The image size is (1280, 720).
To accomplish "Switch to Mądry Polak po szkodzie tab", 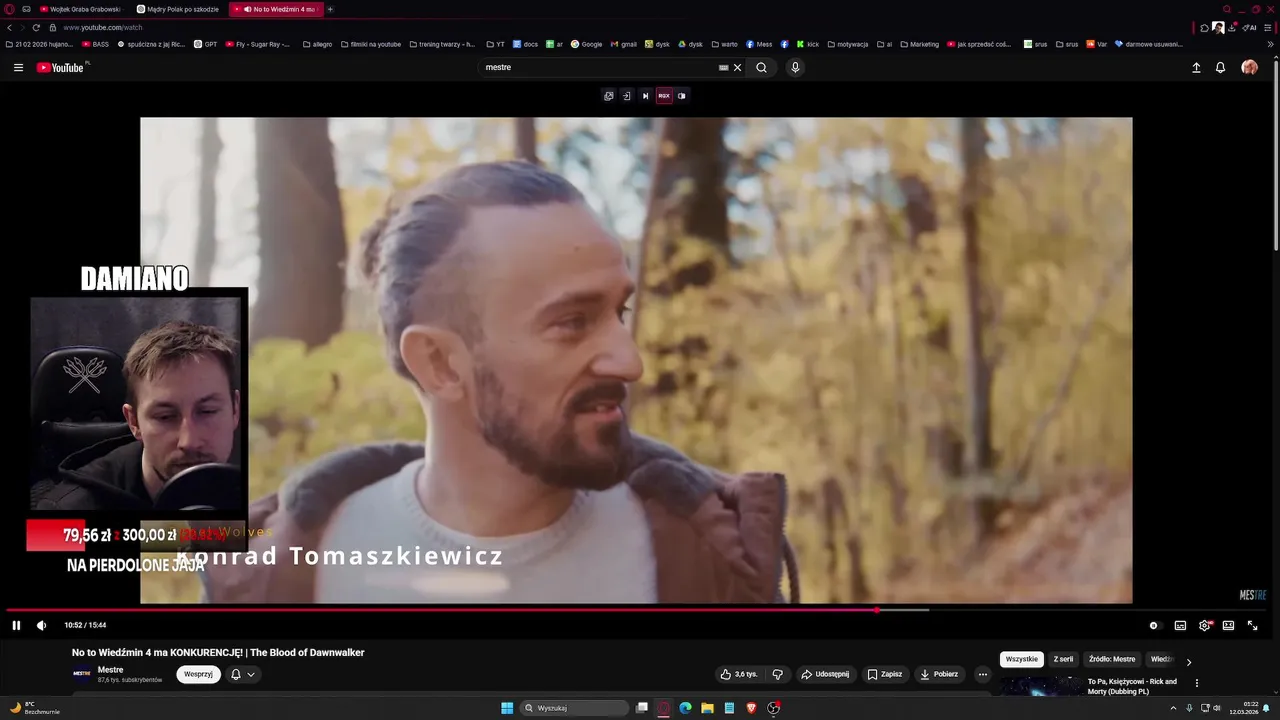I will (178, 9).
